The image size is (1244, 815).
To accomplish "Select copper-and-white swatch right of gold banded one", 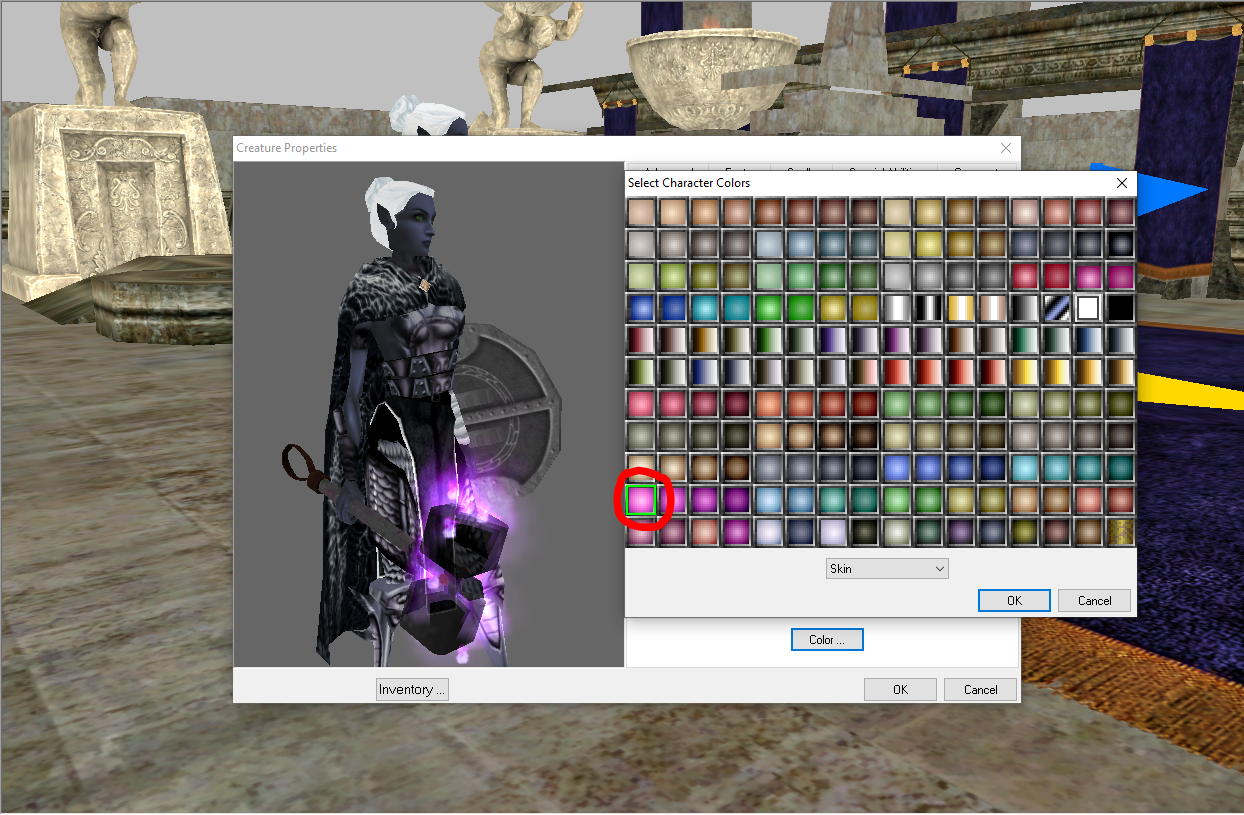I will 992,307.
